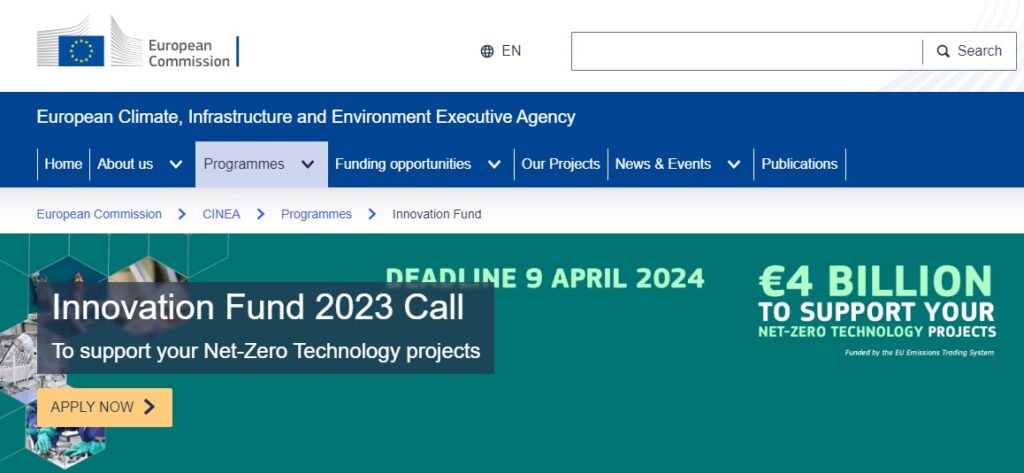
Task: Click the agency name site title
Action: tap(306, 117)
